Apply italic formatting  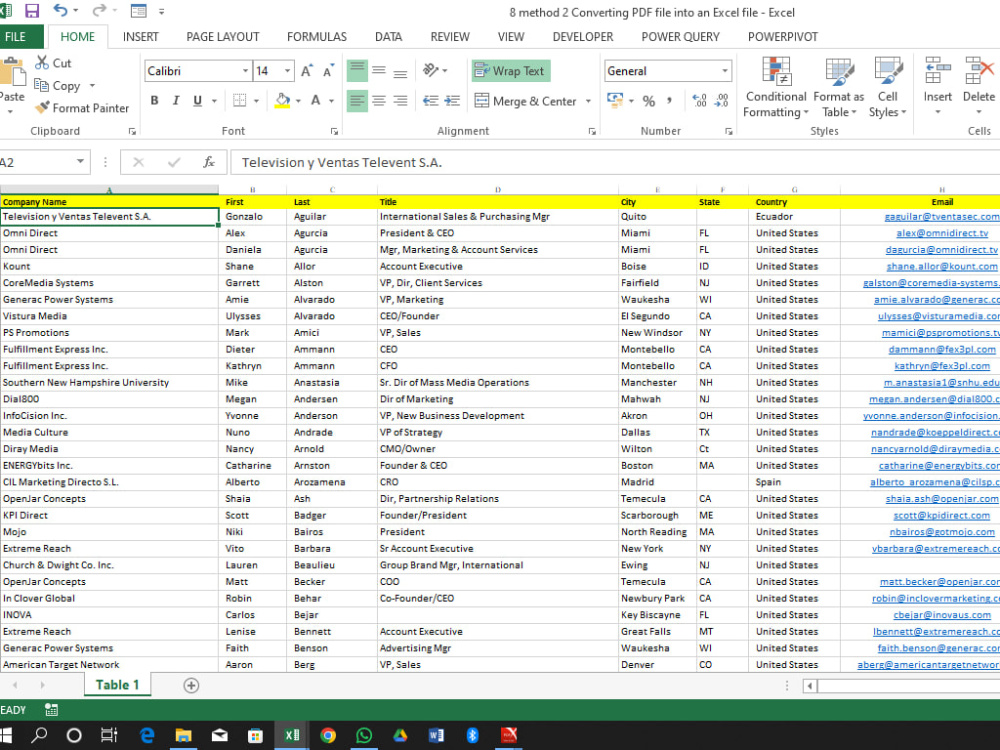[176, 100]
